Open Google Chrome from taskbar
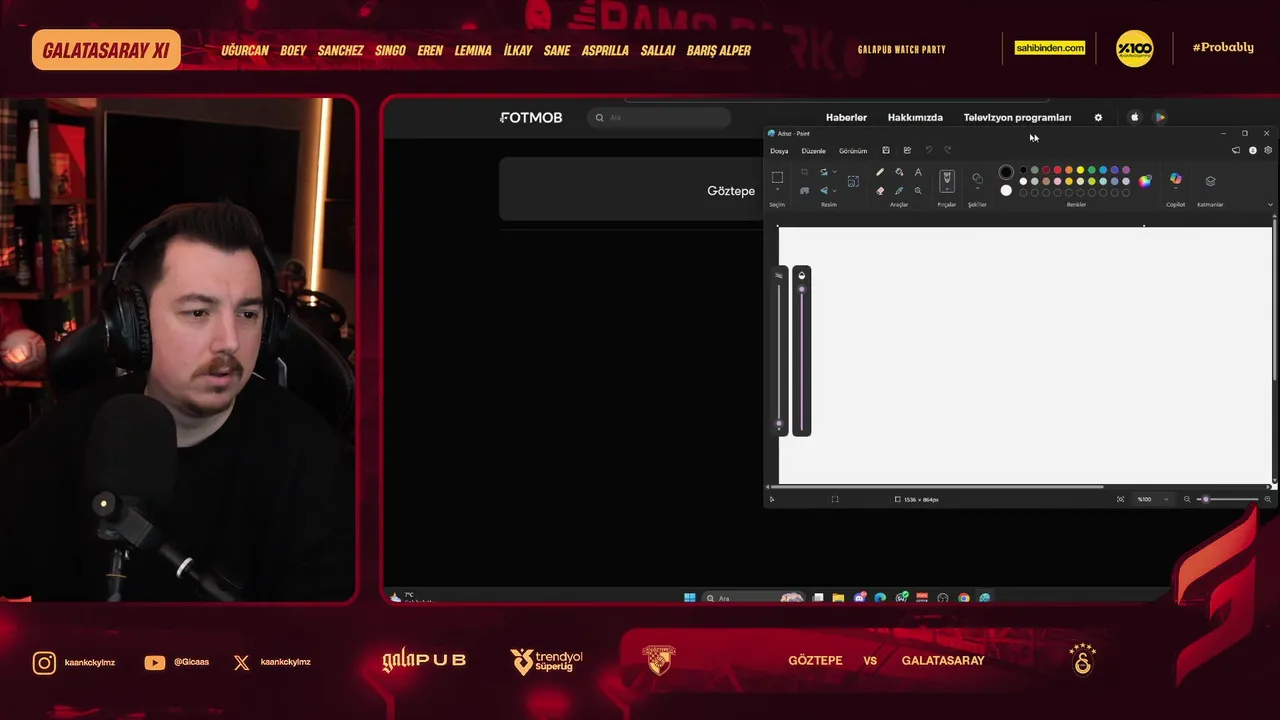 (x=964, y=598)
